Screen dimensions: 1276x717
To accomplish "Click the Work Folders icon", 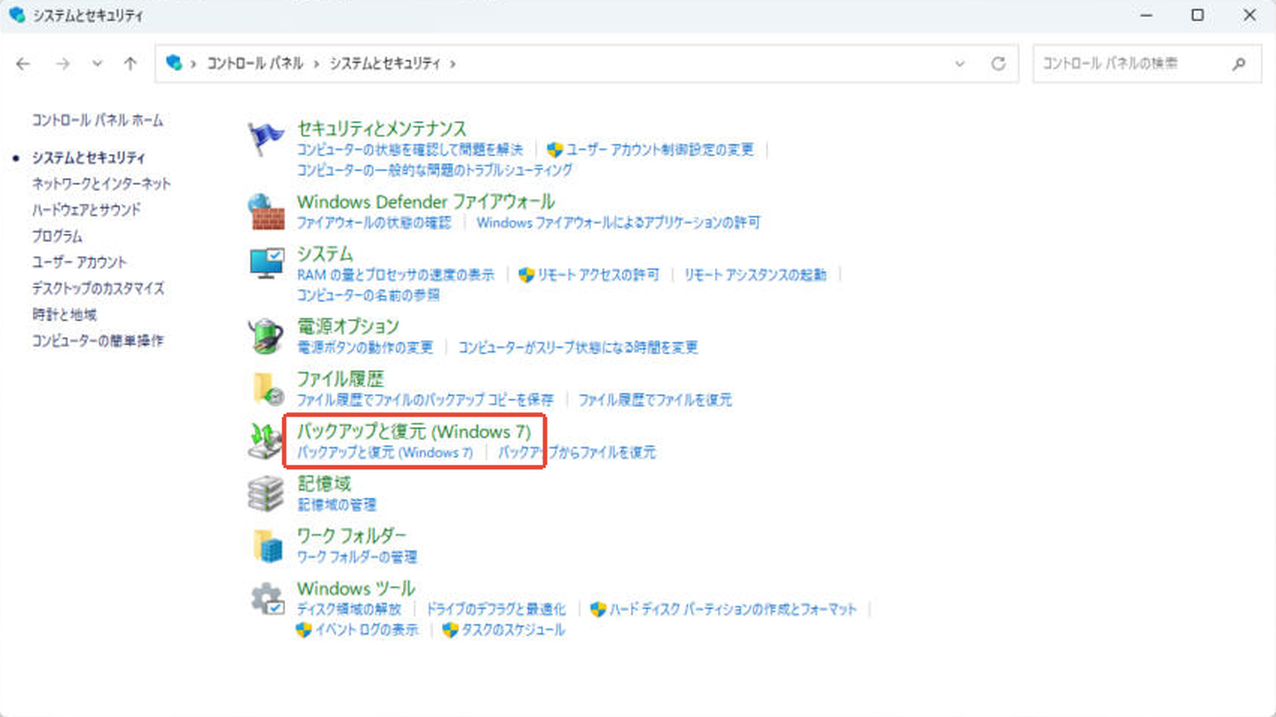I will [266, 545].
